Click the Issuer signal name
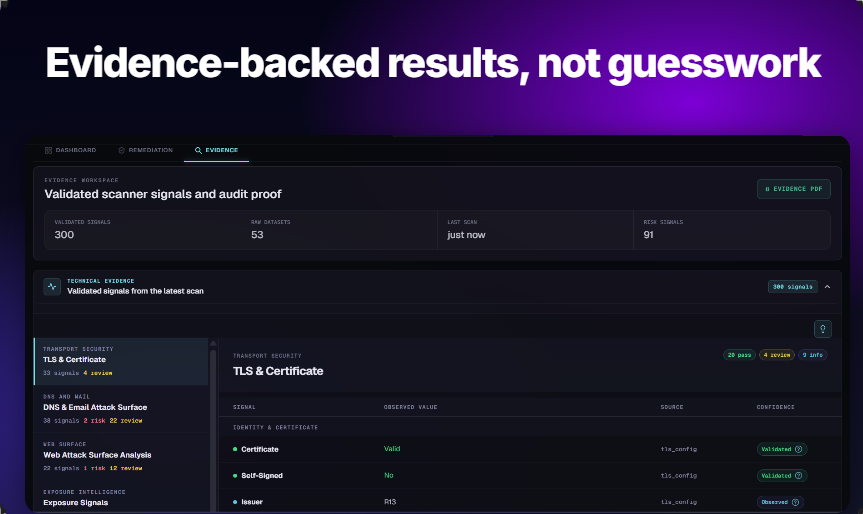Viewport: 863px width, 514px height. 252,502
